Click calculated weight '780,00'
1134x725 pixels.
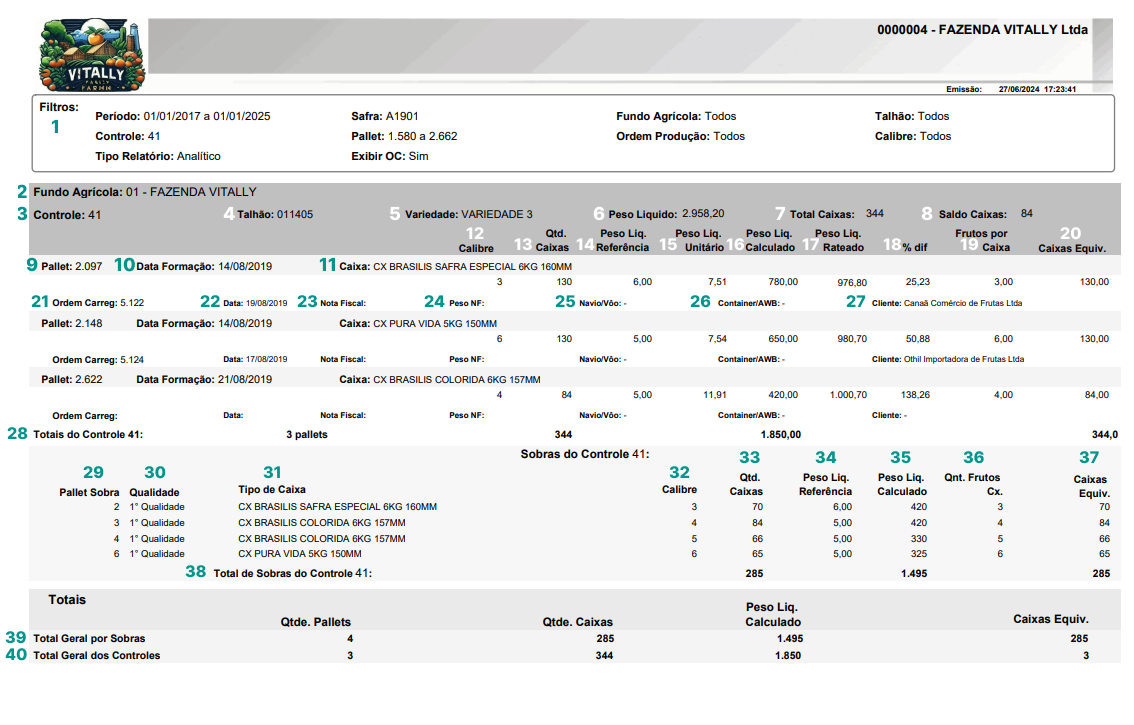click(x=783, y=282)
